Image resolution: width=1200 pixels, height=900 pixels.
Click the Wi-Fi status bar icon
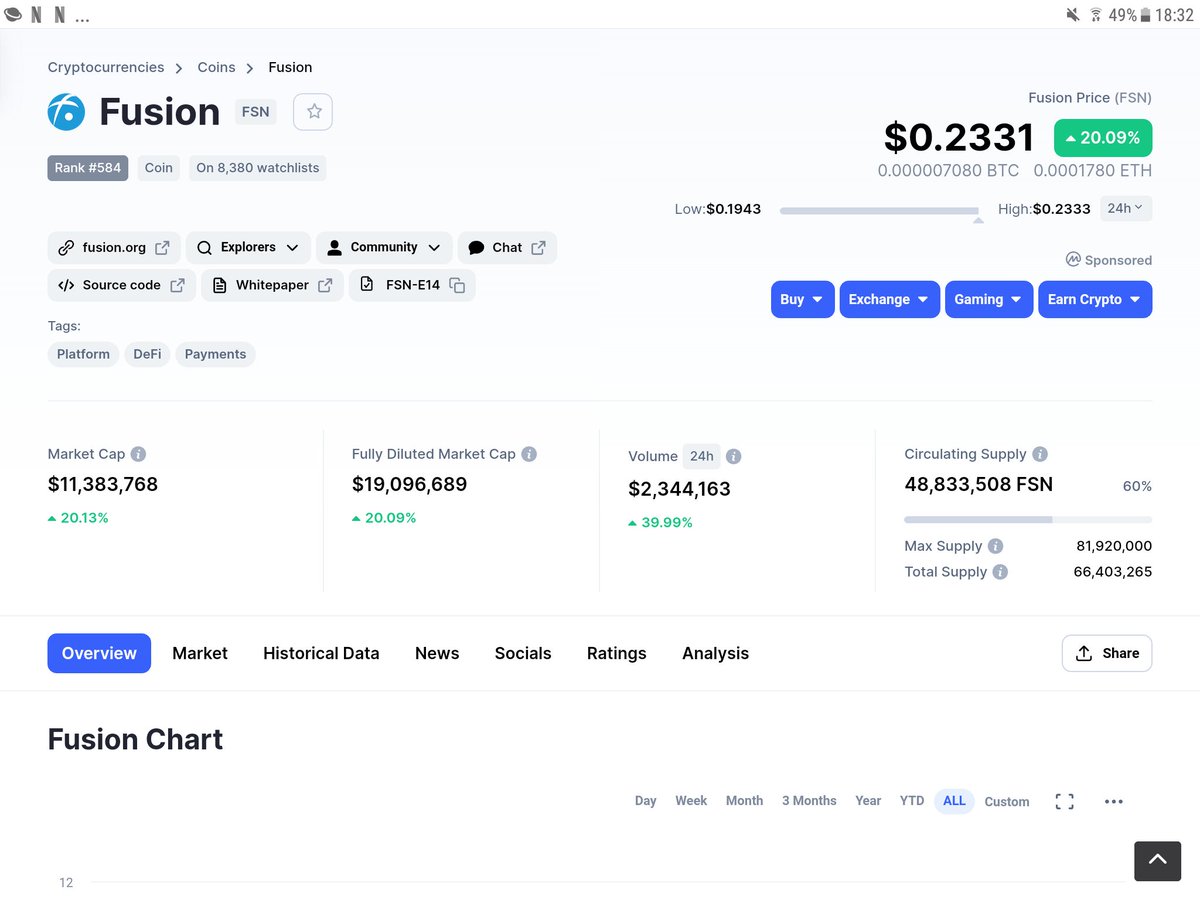pyautogui.click(x=1096, y=15)
